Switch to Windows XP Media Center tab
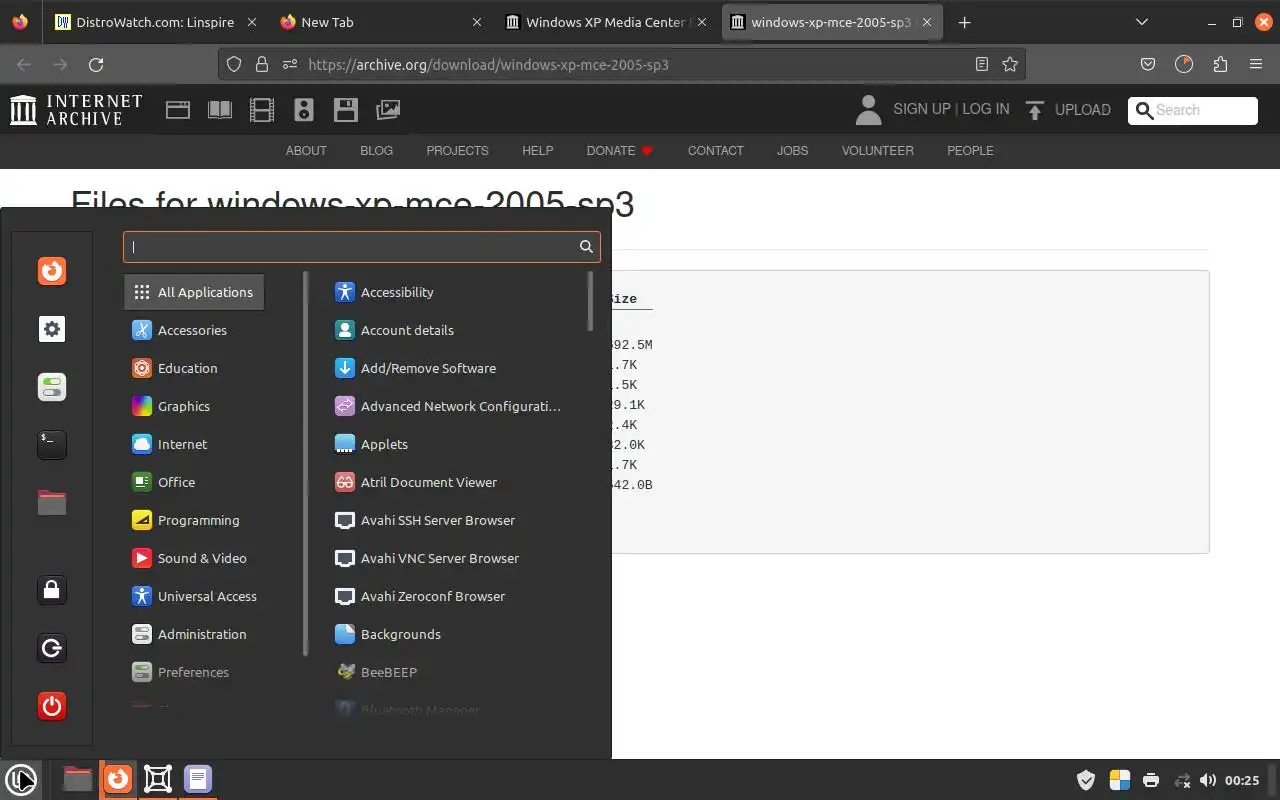 (606, 22)
